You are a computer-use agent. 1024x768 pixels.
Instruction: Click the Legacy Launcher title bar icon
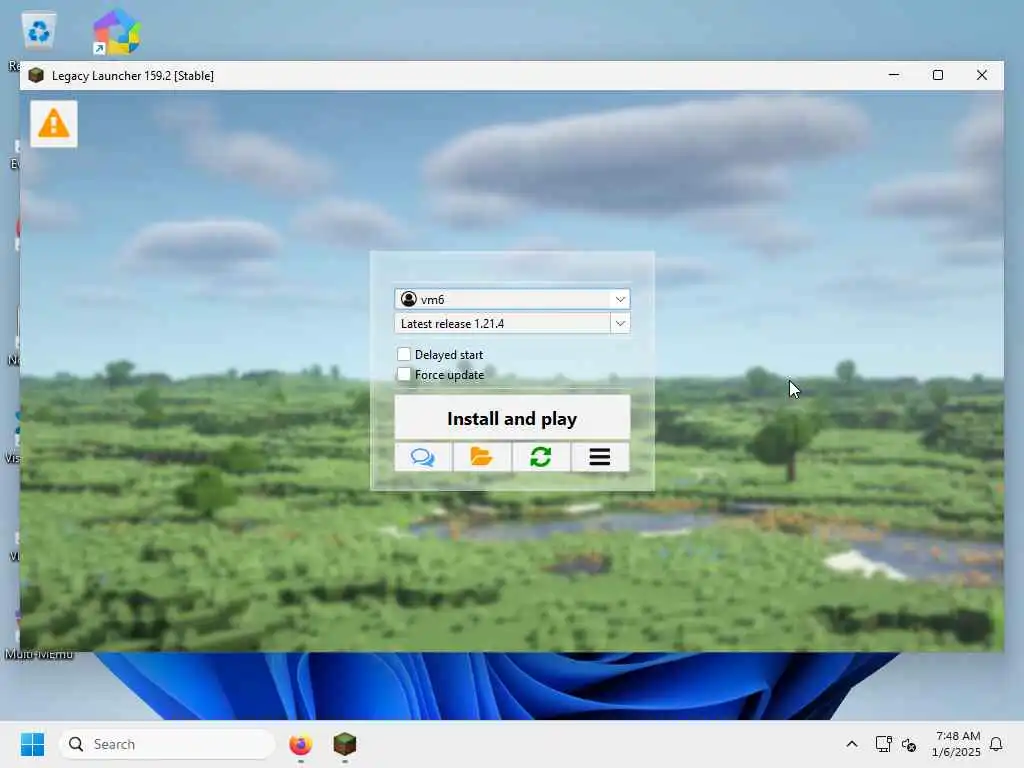pos(36,76)
